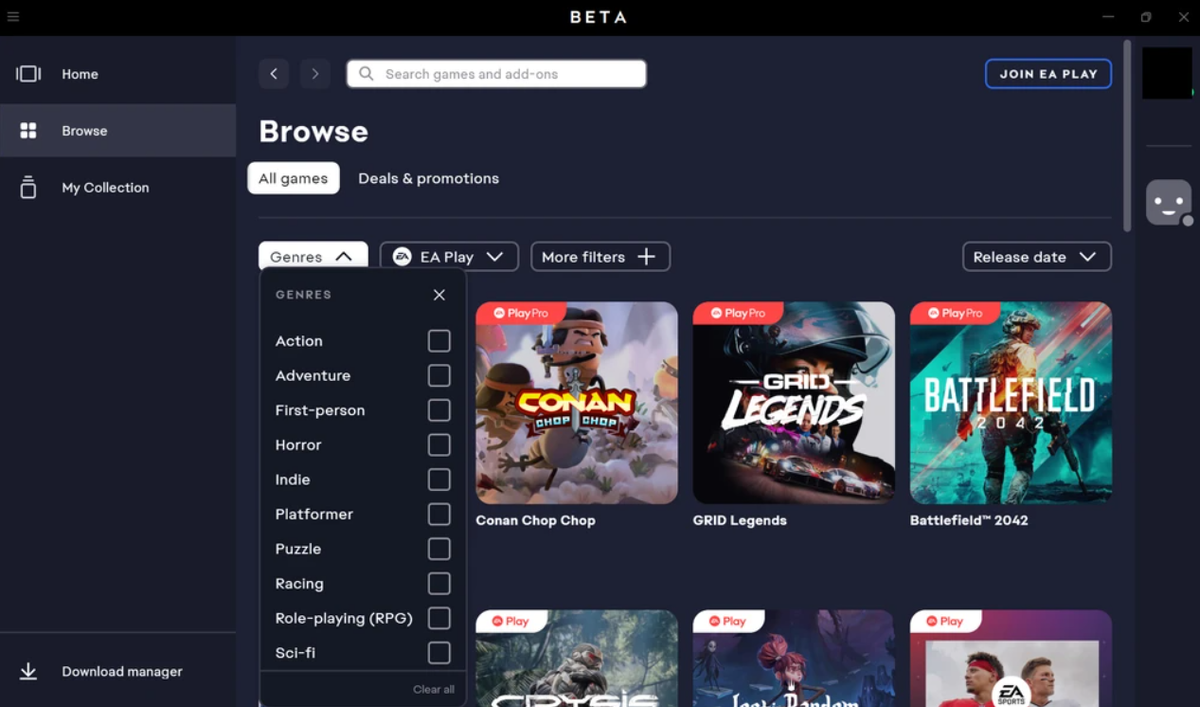The width and height of the screenshot is (1200, 707).
Task: Click the Browse grid icon
Action: [x=28, y=131]
